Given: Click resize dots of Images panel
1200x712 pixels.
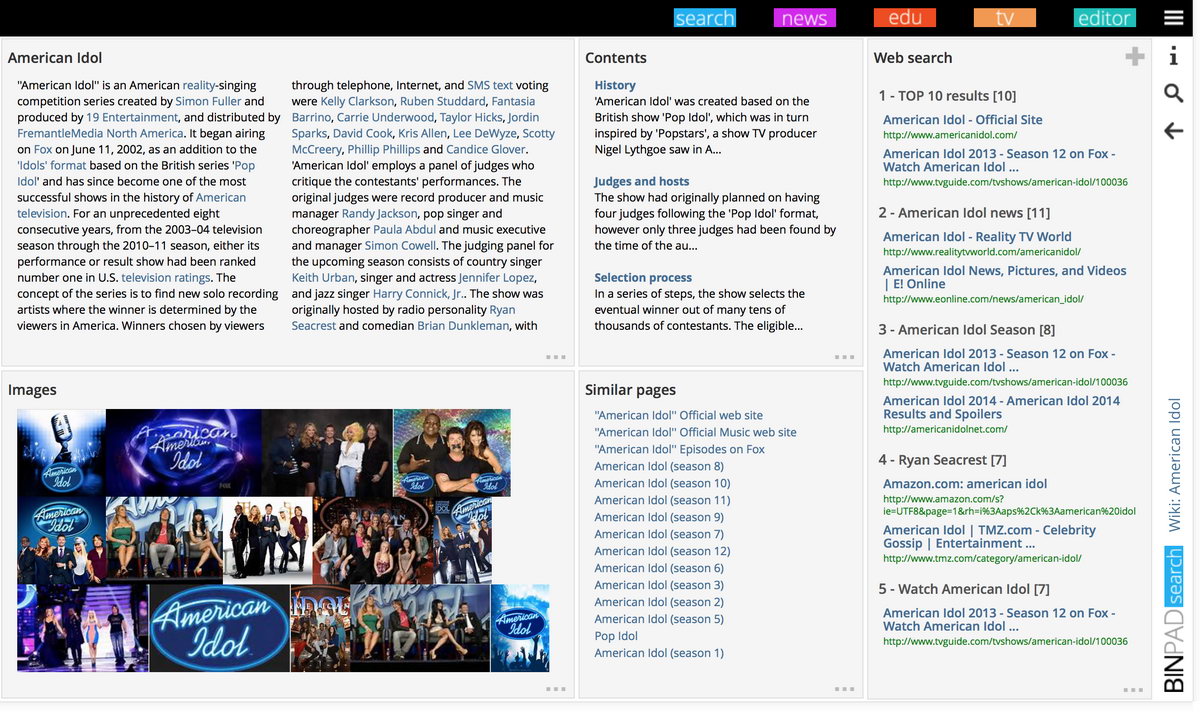Looking at the screenshot, I should pyautogui.click(x=556, y=689).
